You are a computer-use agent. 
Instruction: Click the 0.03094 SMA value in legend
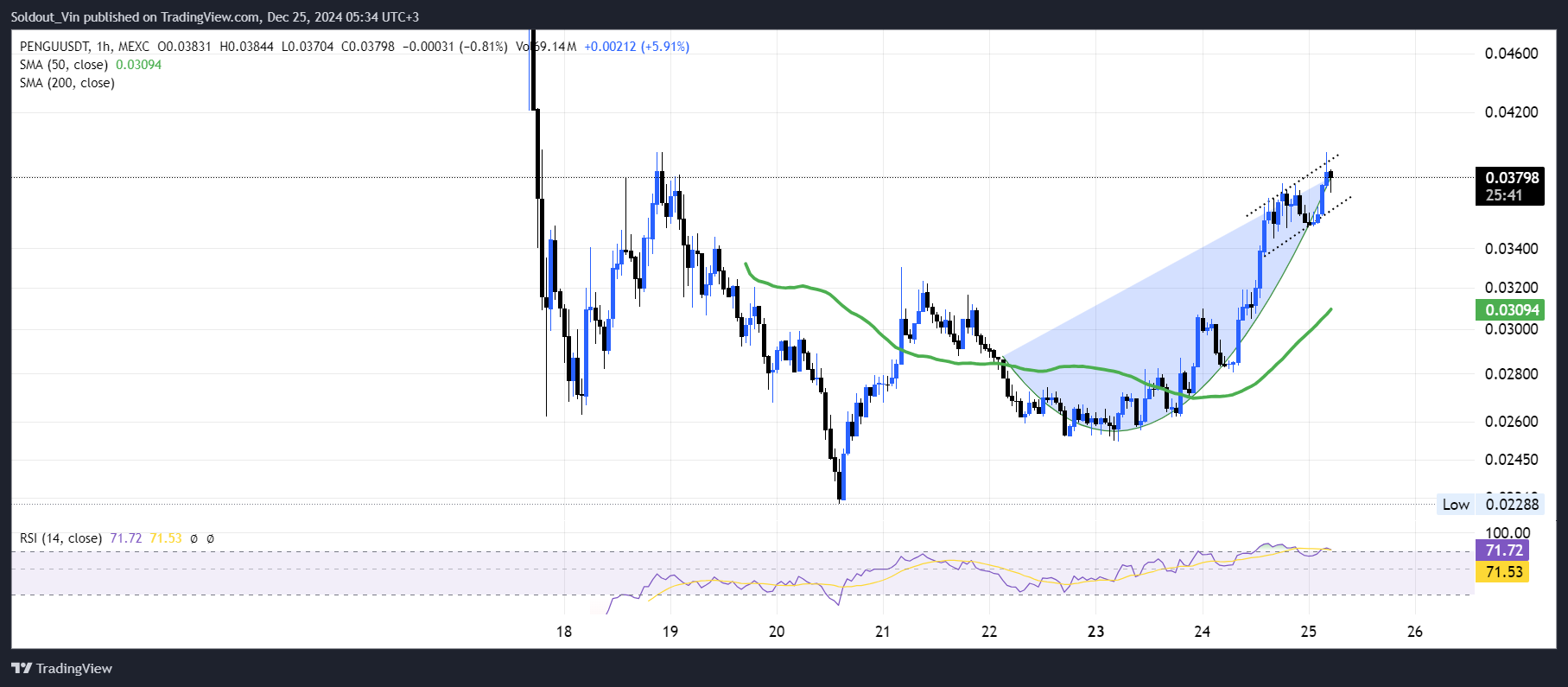[138, 65]
